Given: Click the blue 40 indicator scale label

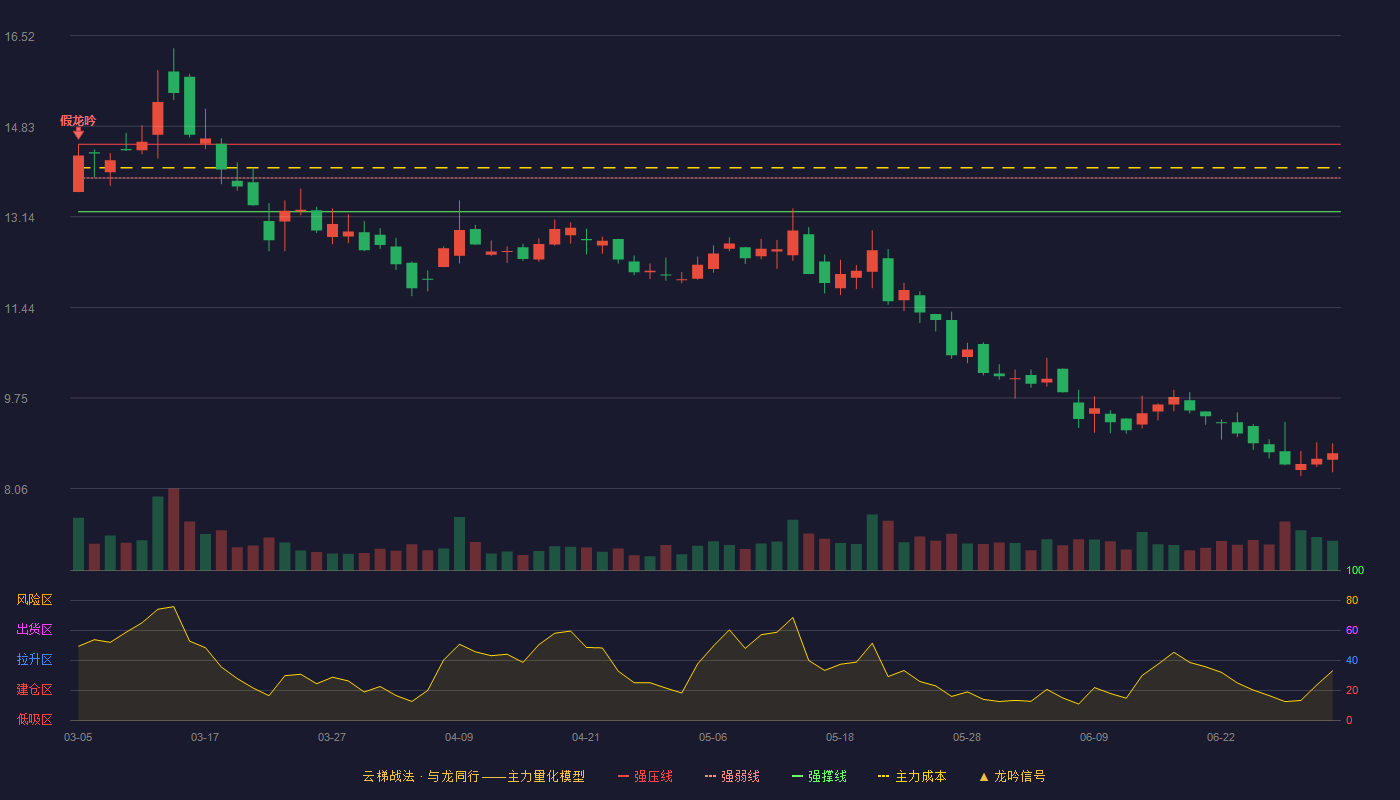Looking at the screenshot, I should click(1352, 660).
